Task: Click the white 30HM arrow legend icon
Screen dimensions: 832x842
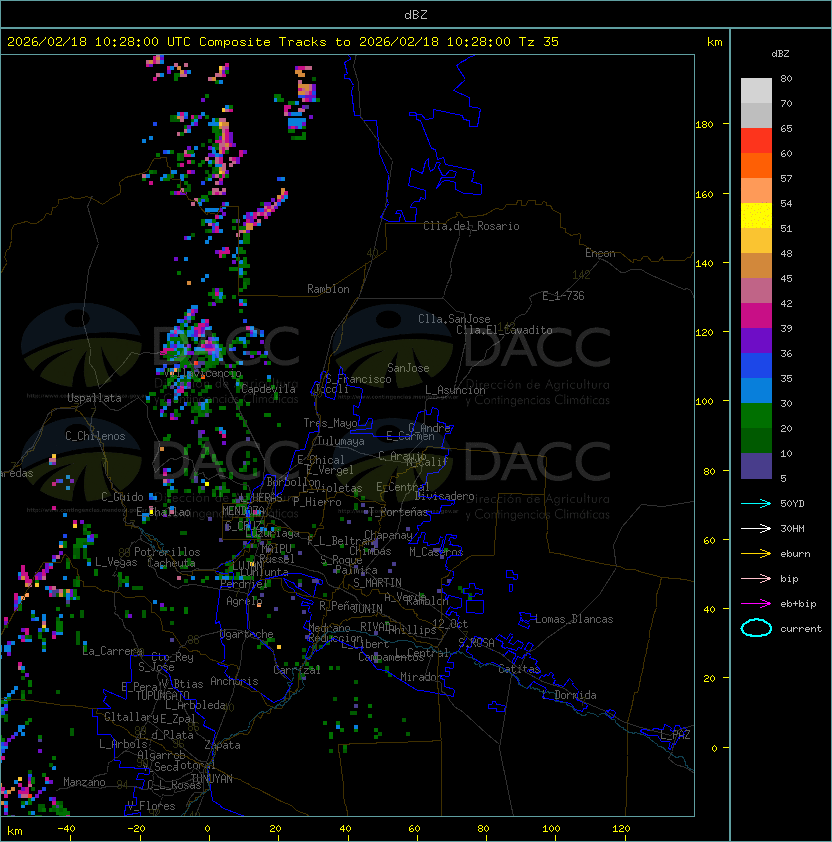Action: (x=756, y=528)
